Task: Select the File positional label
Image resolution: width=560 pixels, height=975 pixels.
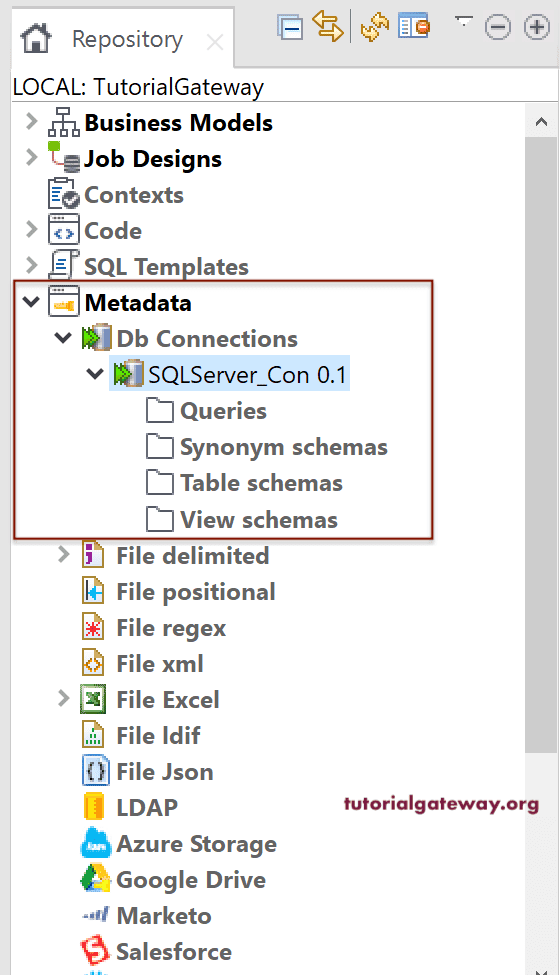Action: pos(196,593)
